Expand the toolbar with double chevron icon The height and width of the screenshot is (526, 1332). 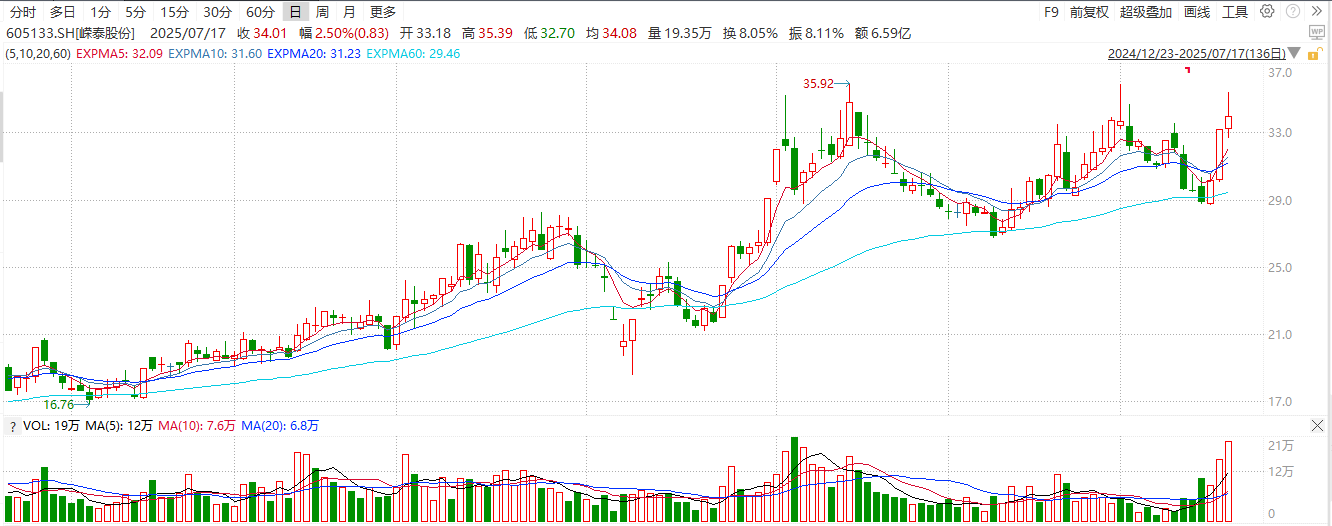1316,11
